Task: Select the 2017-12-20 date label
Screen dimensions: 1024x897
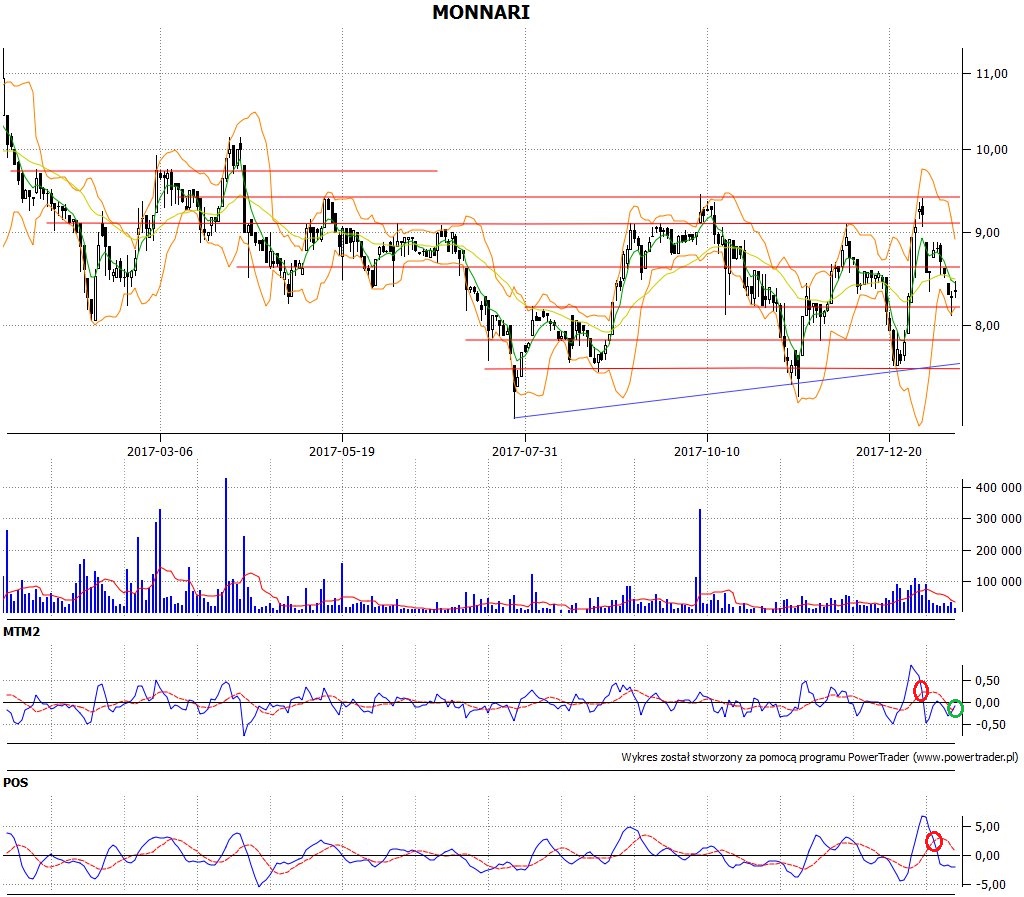Action: click(889, 451)
